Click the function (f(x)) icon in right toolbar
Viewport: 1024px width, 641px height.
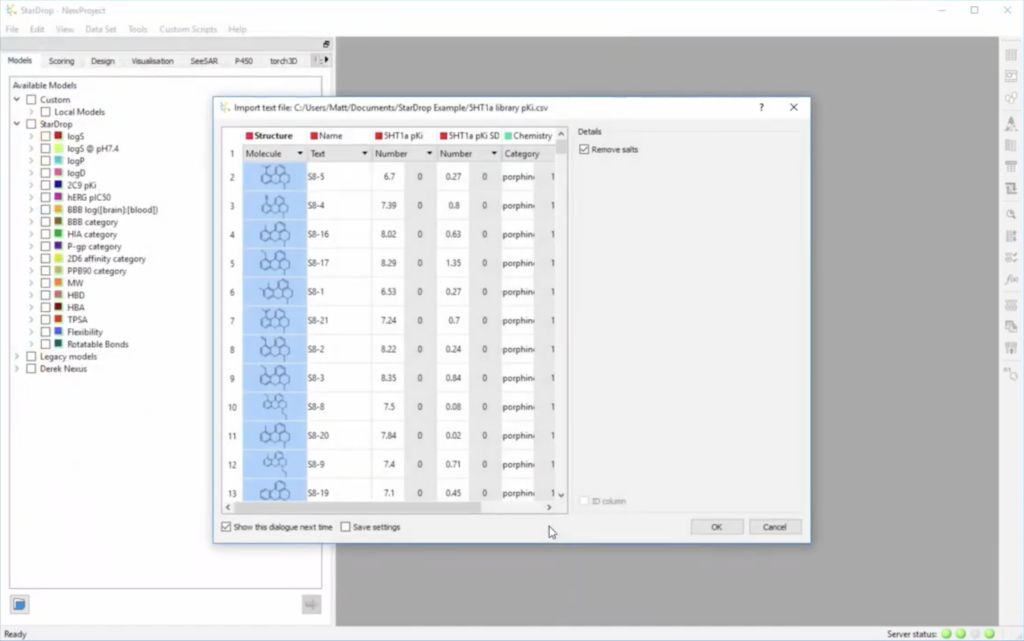point(1011,279)
